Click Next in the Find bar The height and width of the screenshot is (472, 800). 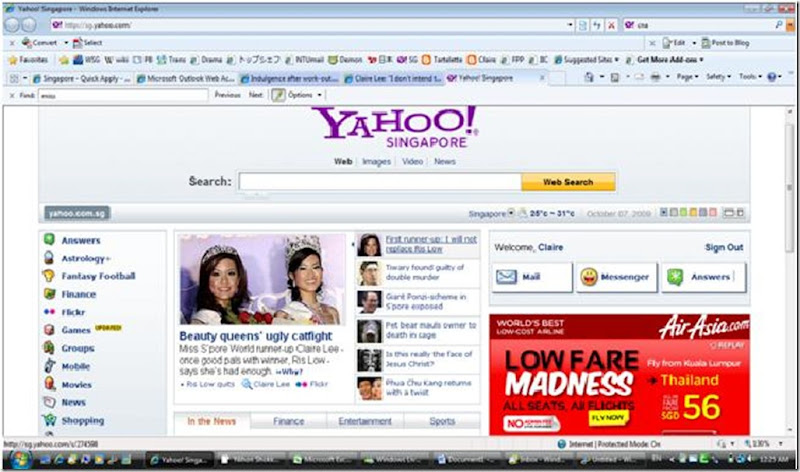tap(256, 95)
